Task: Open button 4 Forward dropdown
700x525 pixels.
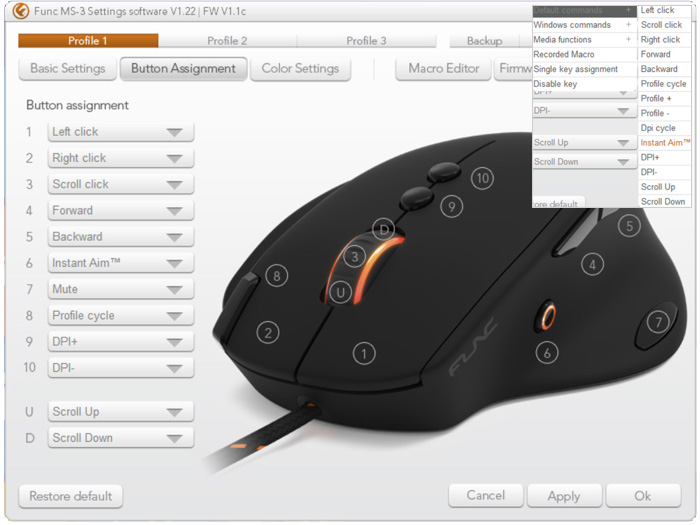Action: (121, 210)
